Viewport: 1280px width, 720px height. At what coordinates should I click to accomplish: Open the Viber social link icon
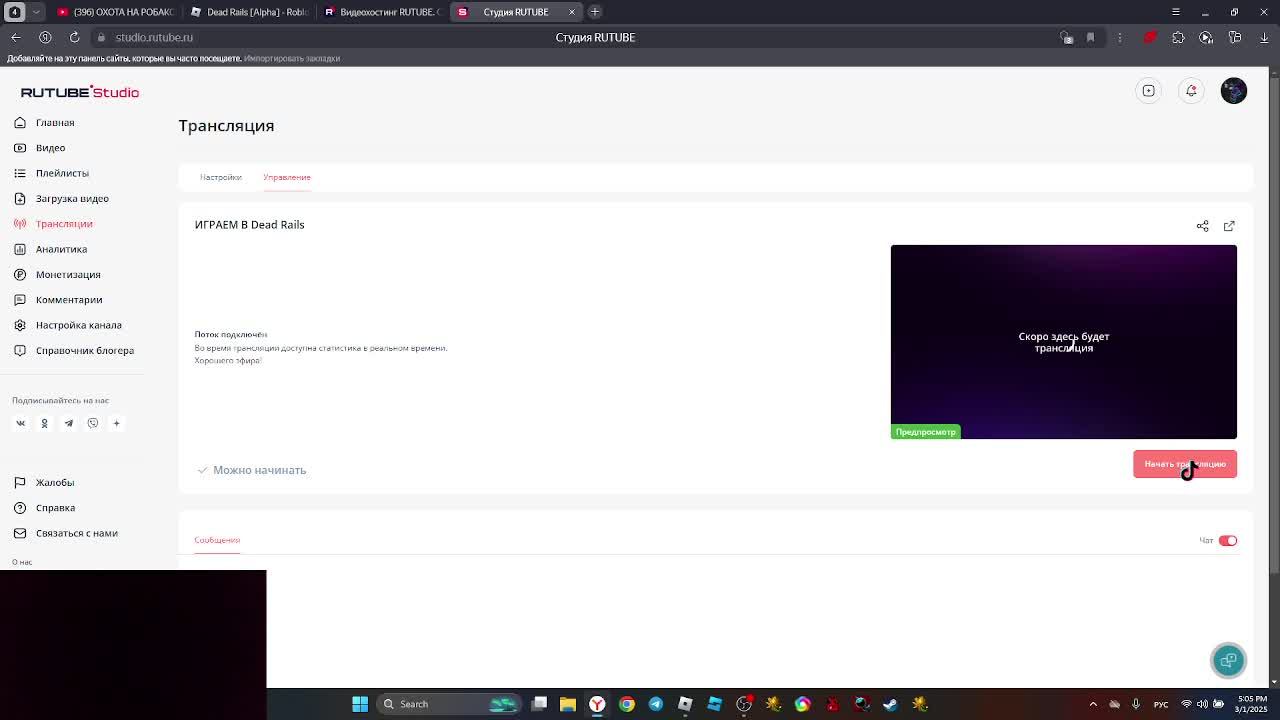[x=93, y=423]
